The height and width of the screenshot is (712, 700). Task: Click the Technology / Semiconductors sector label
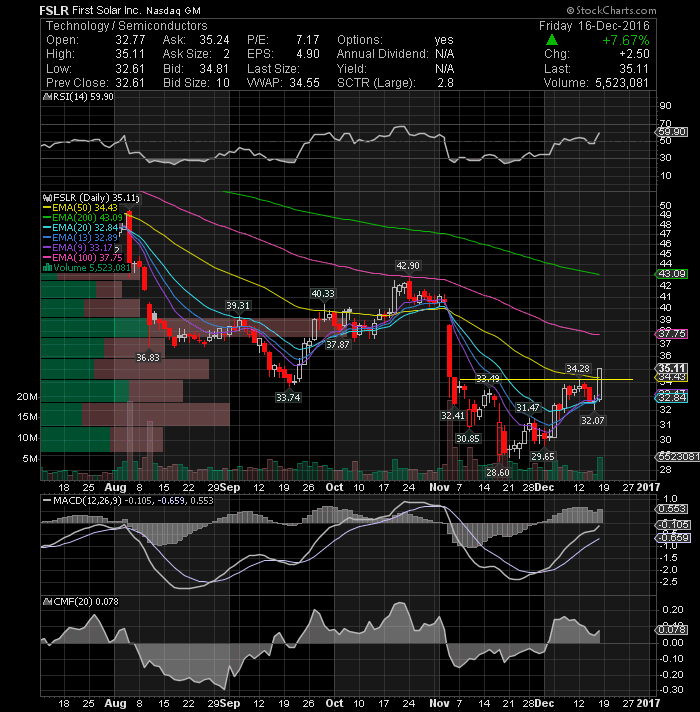click(127, 26)
